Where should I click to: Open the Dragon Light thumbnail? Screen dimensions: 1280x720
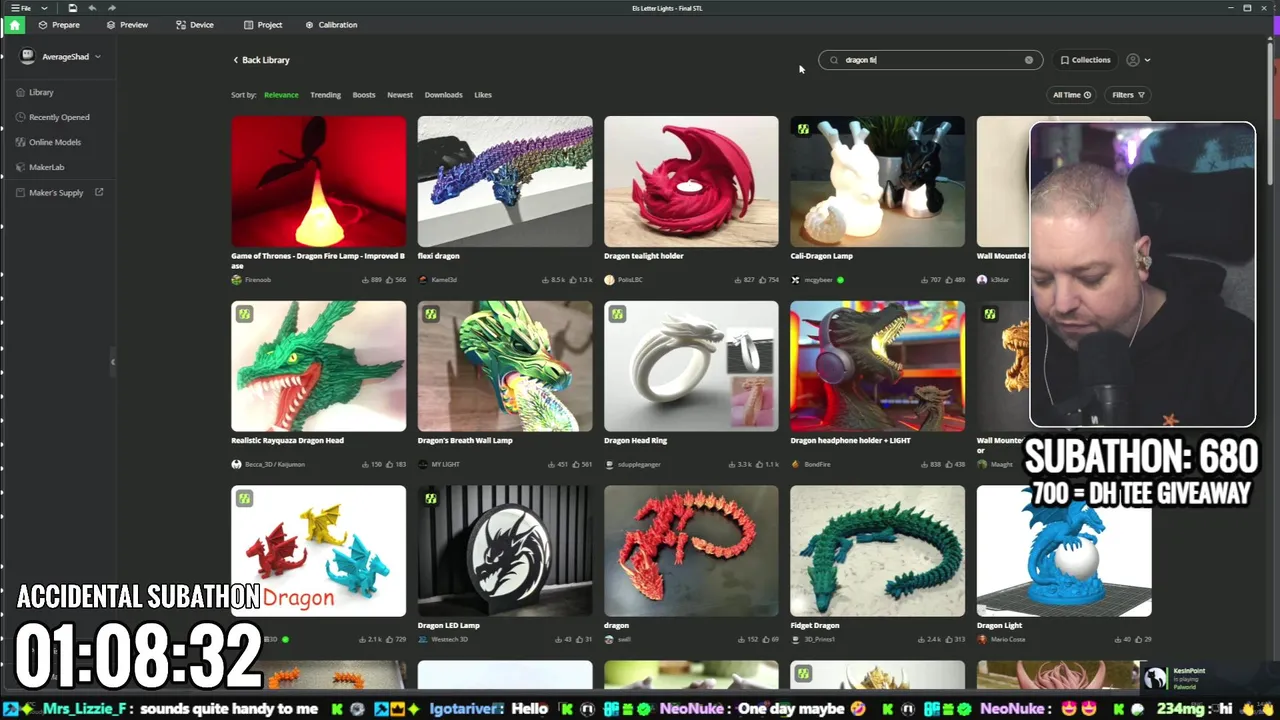(1064, 551)
